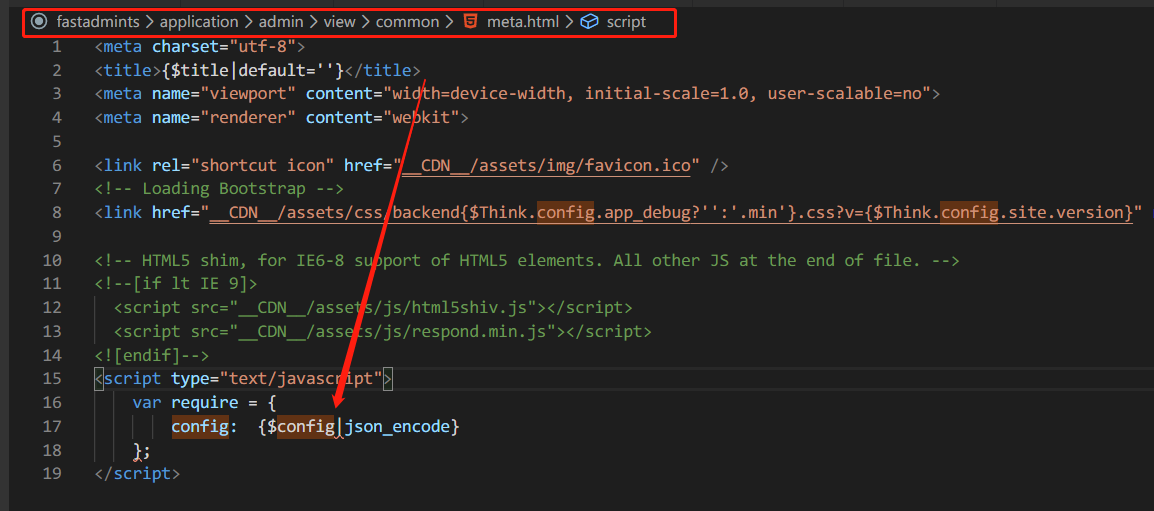Click the [if lt IE 9] comment
1154x511 pixels.
click(176, 284)
